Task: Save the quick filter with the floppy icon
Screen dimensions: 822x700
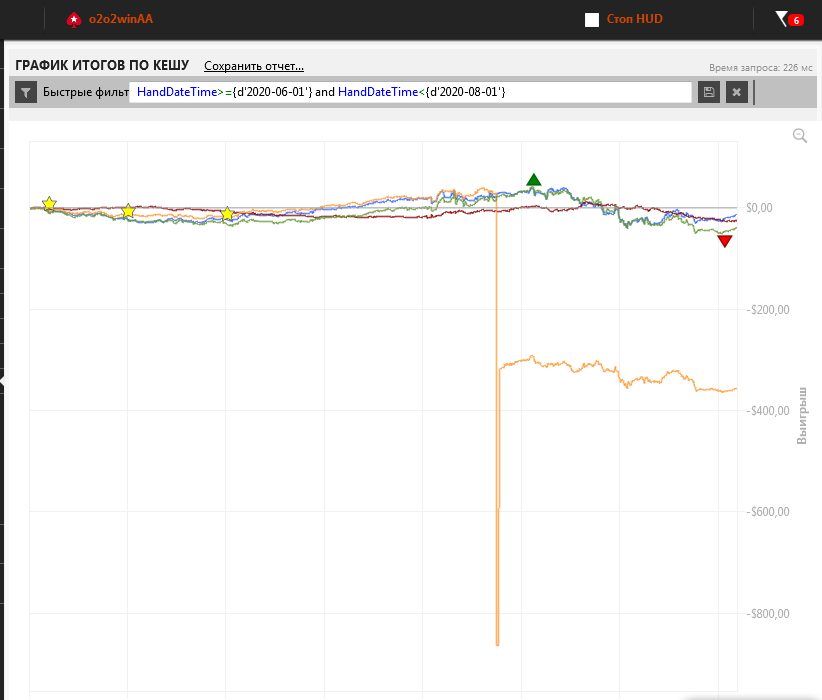Action: [x=709, y=92]
